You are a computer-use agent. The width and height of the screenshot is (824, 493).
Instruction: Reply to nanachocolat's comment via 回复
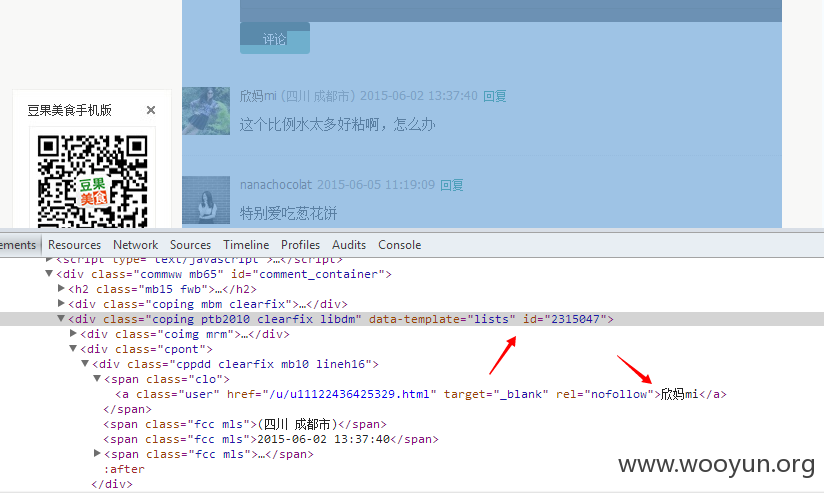452,184
